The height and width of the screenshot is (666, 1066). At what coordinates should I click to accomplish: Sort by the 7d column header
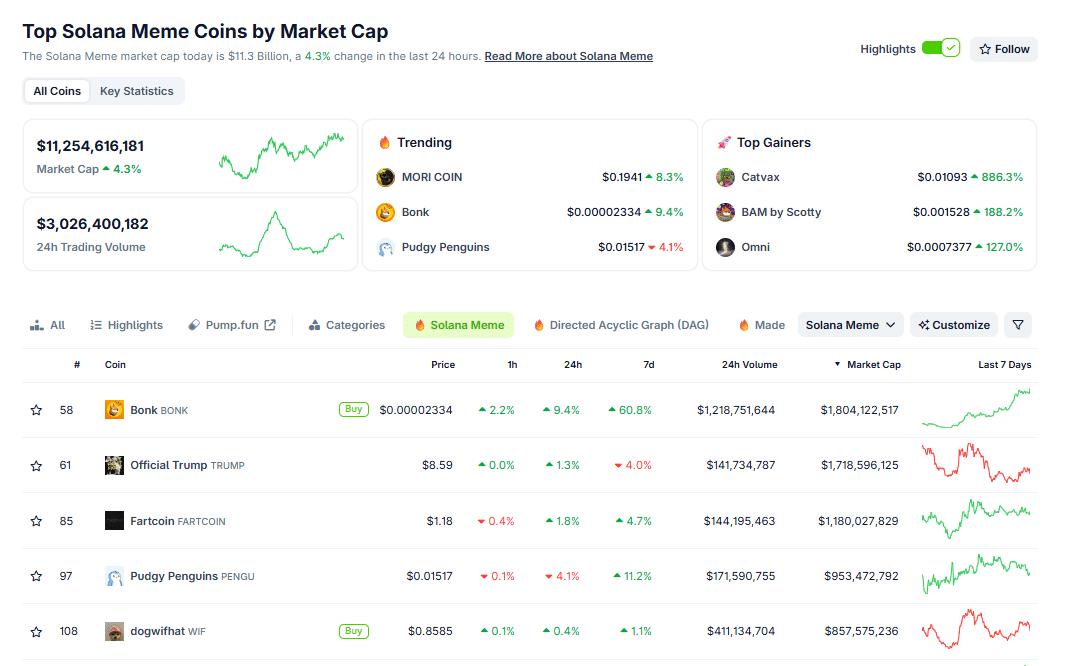[x=649, y=365]
